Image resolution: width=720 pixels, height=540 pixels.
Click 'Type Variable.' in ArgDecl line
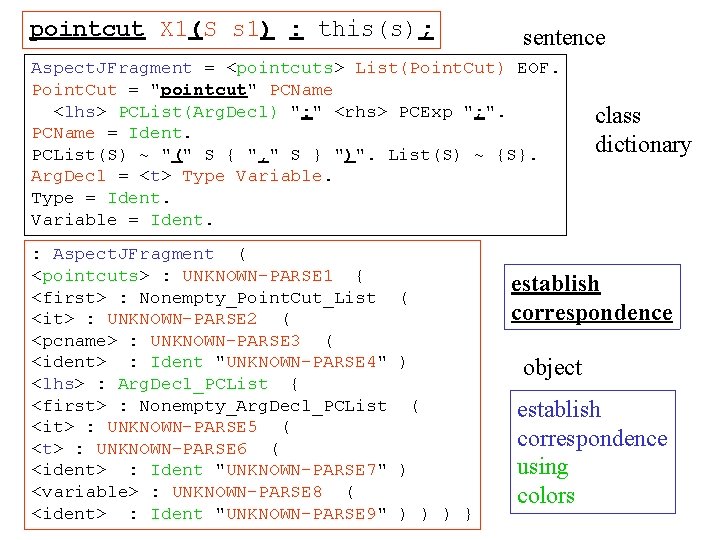click(x=257, y=177)
